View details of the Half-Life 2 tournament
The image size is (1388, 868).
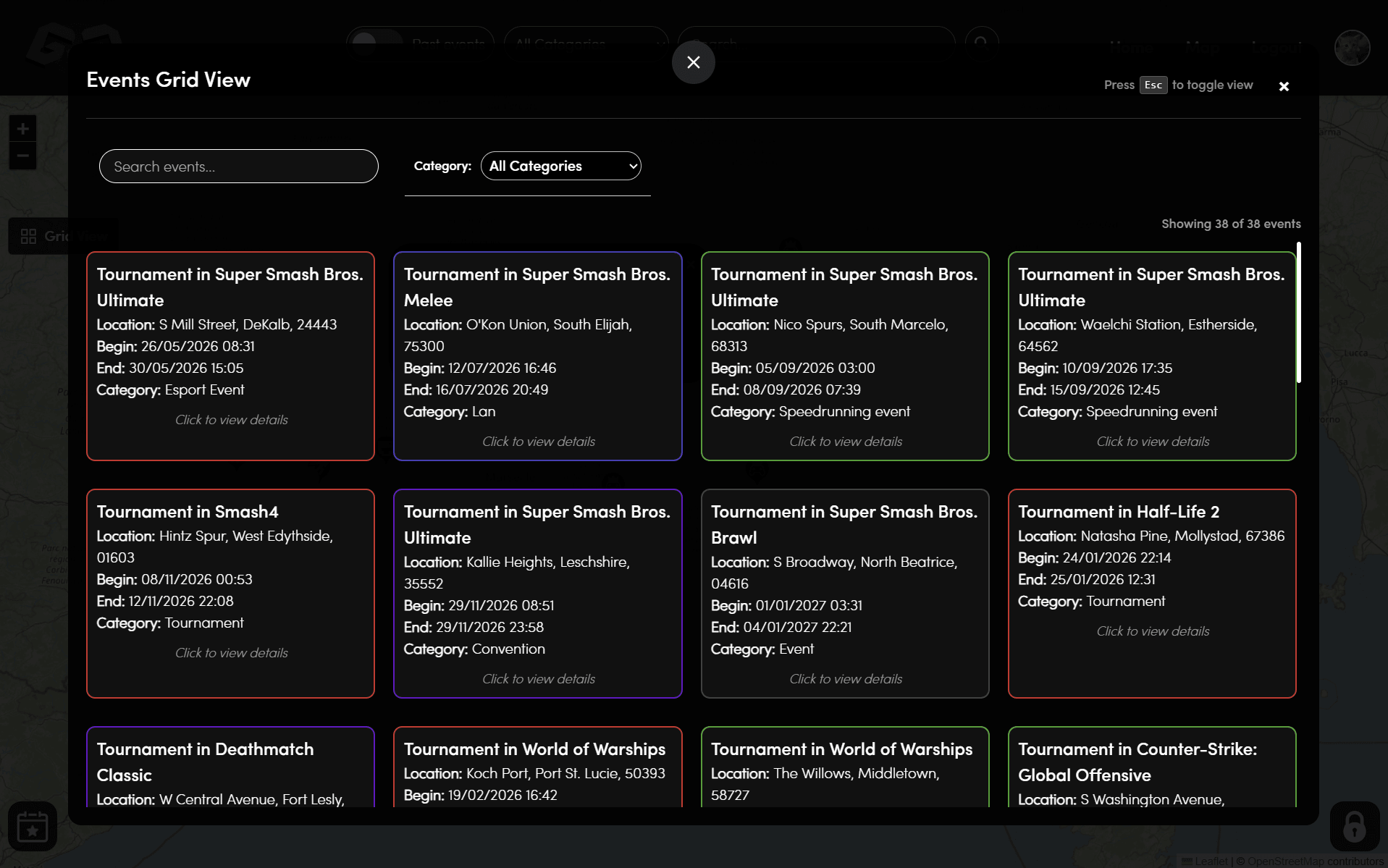1152,631
